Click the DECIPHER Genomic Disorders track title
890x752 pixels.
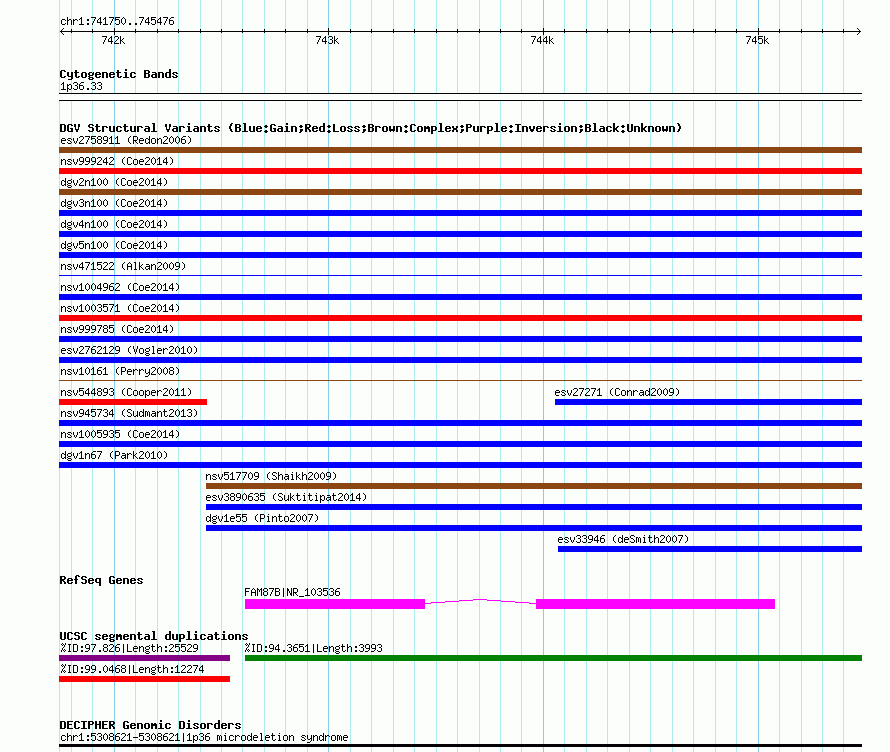(150, 725)
